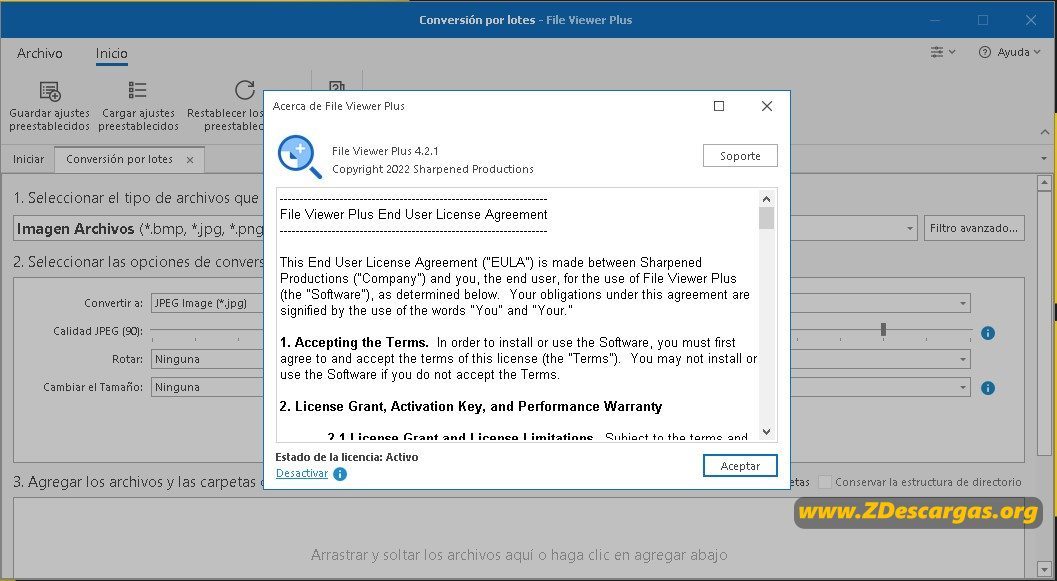Click the license agreement scrollbar thumb
1057x581 pixels.
point(766,218)
